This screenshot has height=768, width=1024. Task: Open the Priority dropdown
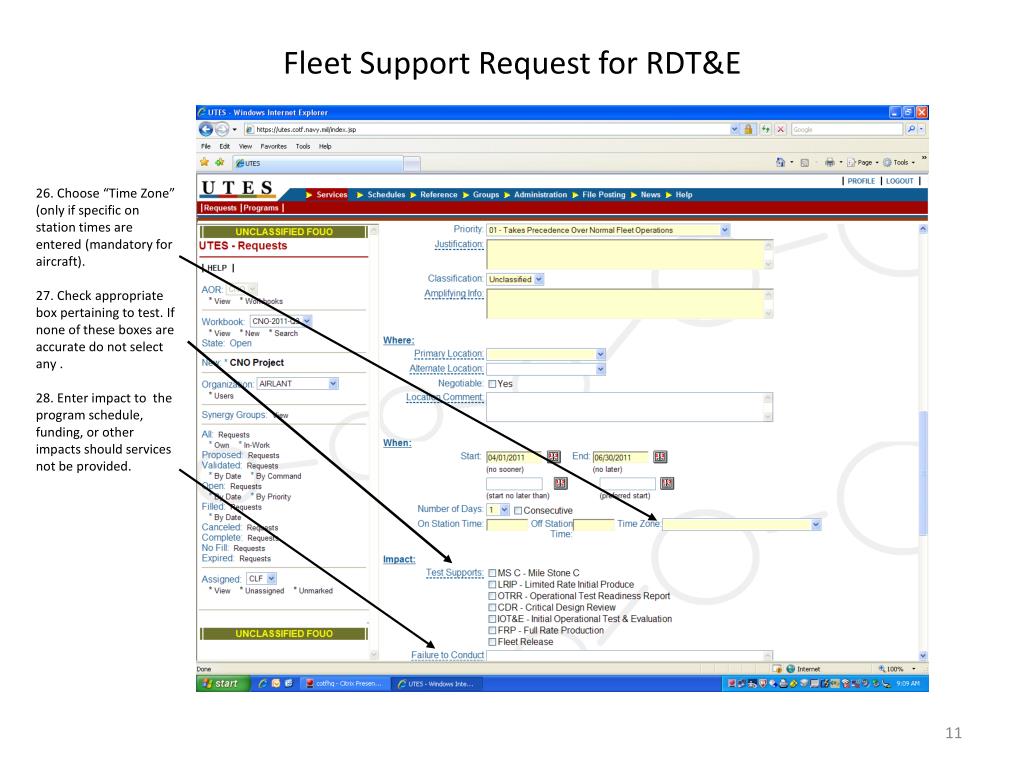click(724, 230)
